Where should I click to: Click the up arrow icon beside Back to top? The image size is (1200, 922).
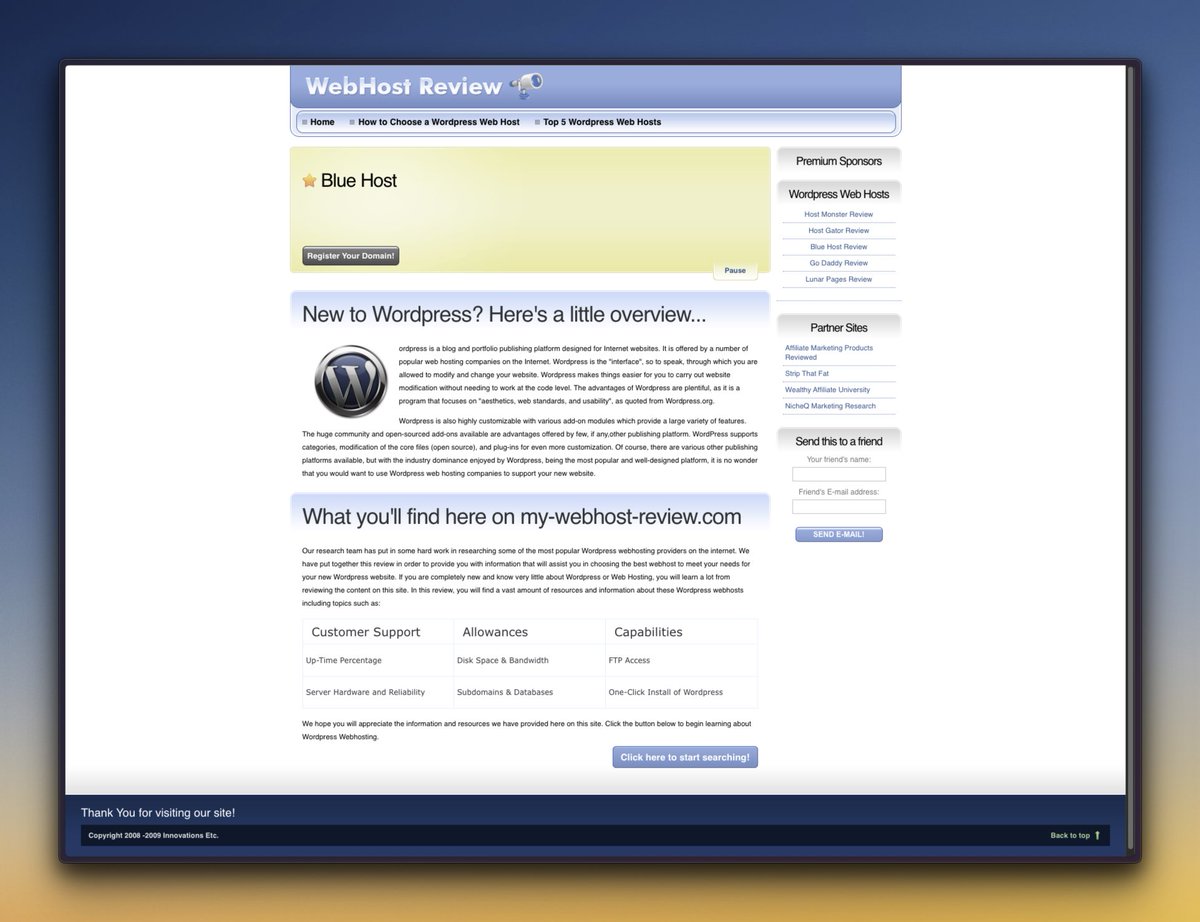1097,835
